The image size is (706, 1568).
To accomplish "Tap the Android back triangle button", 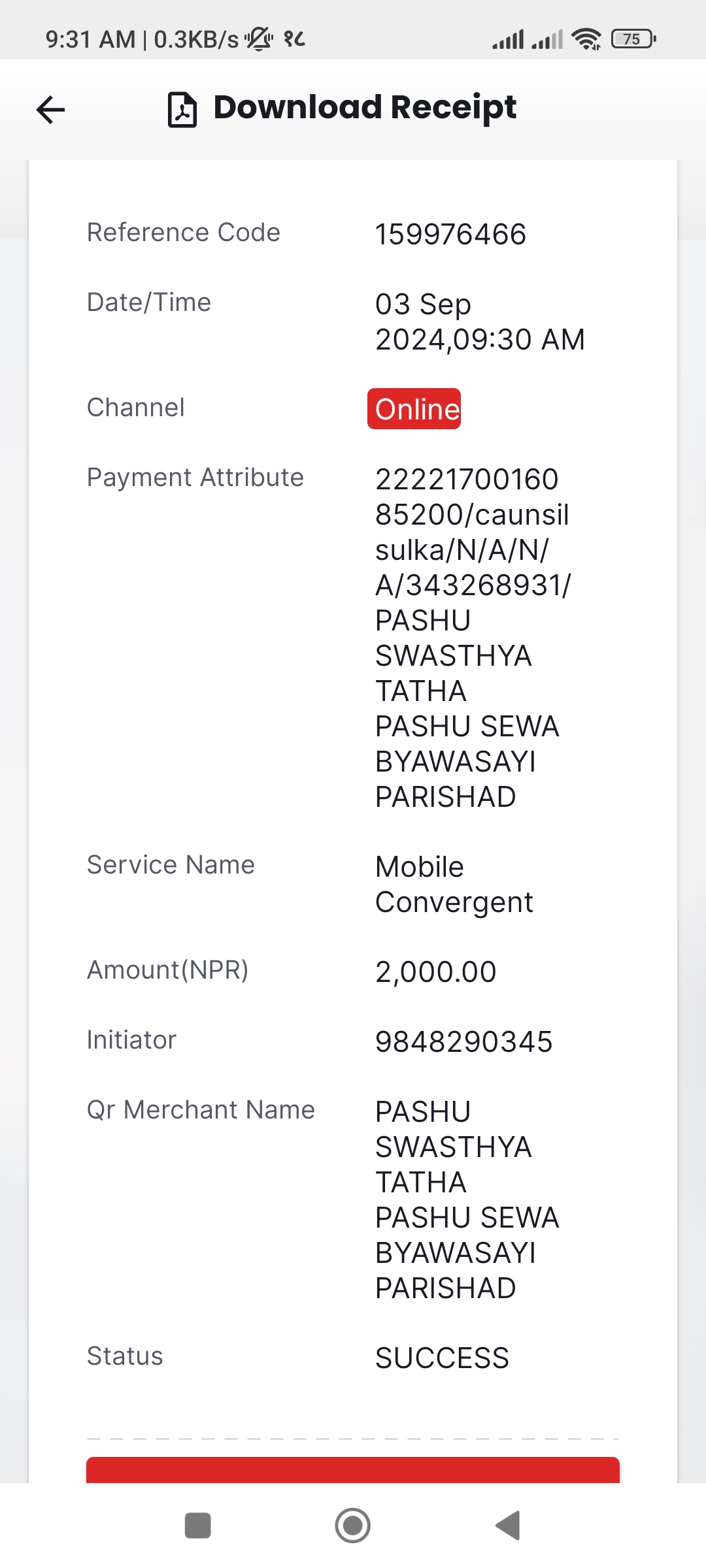I will pyautogui.click(x=508, y=1526).
